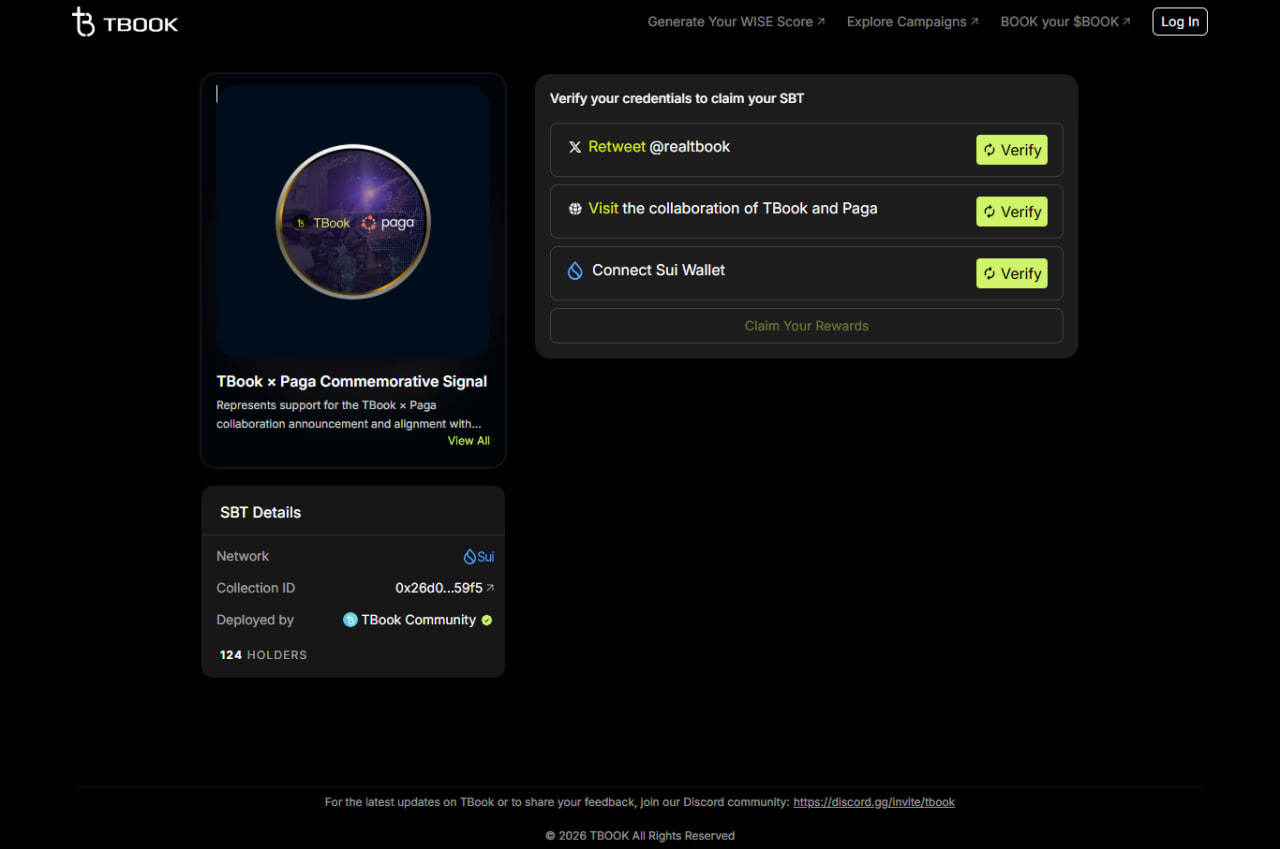Verify the Connect Sui Wallet task
This screenshot has width=1280, height=849.
tap(1012, 273)
